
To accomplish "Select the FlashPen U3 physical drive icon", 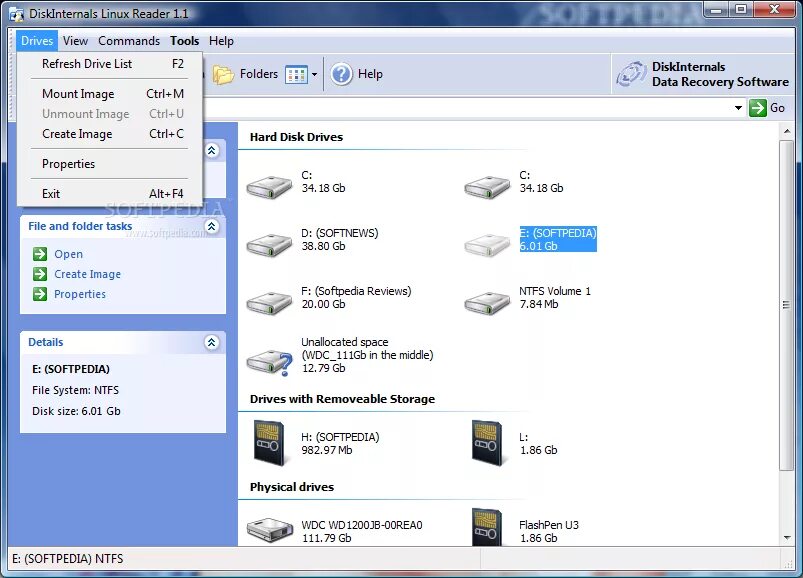I will [487, 527].
